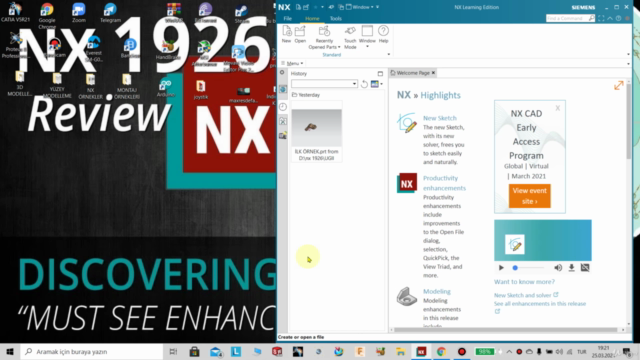The width and height of the screenshot is (640, 360).
Task: Open the Modeling highlights link
Action: point(437,291)
